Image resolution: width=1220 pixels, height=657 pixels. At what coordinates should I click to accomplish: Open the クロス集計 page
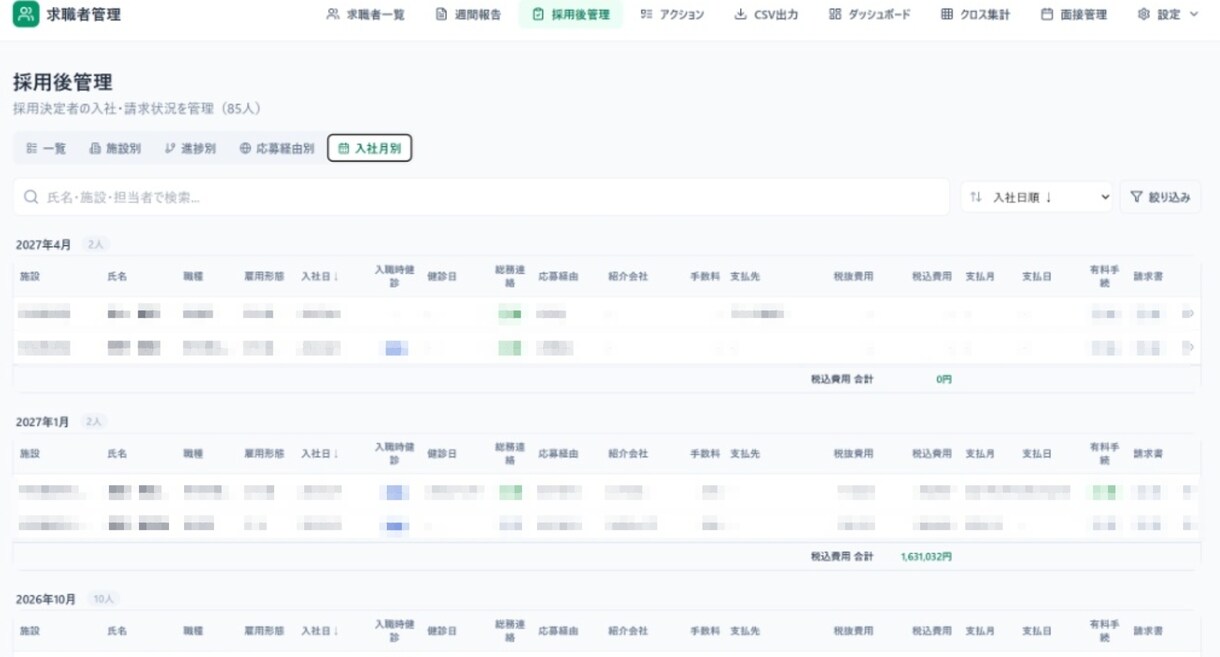(975, 15)
